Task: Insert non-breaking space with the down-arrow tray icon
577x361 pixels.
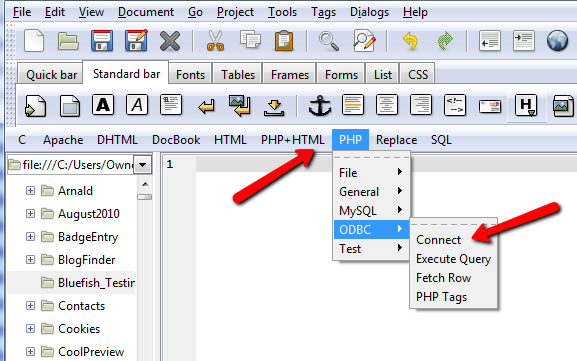Action: click(274, 108)
